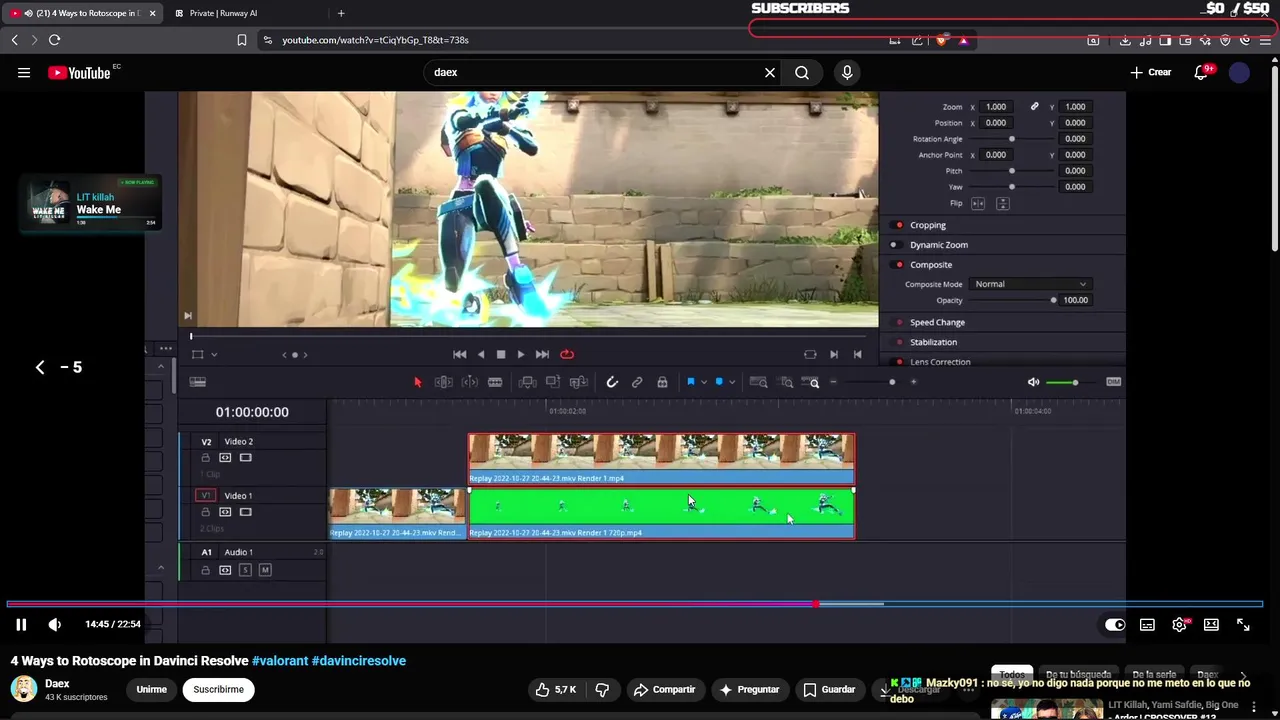Subscribe with the Suscribirme button
1280x720 pixels.
click(218, 689)
